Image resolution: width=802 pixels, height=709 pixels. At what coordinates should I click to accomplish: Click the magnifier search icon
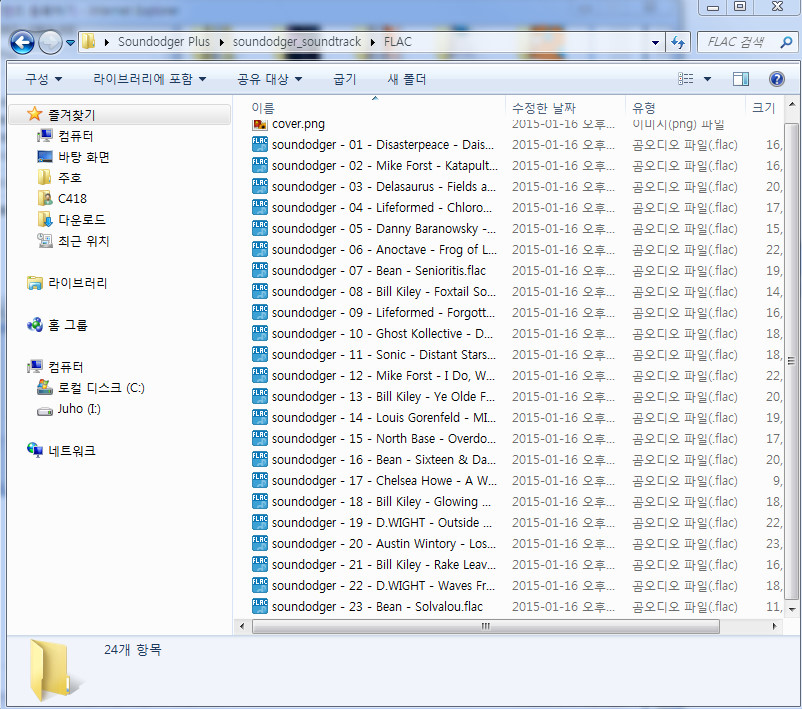786,42
